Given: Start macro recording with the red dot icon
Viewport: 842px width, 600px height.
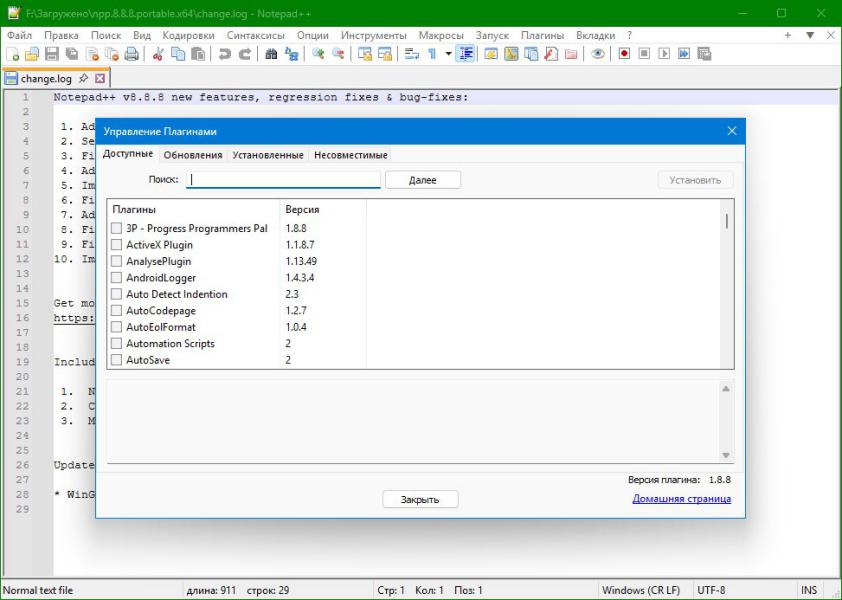Looking at the screenshot, I should point(624,54).
